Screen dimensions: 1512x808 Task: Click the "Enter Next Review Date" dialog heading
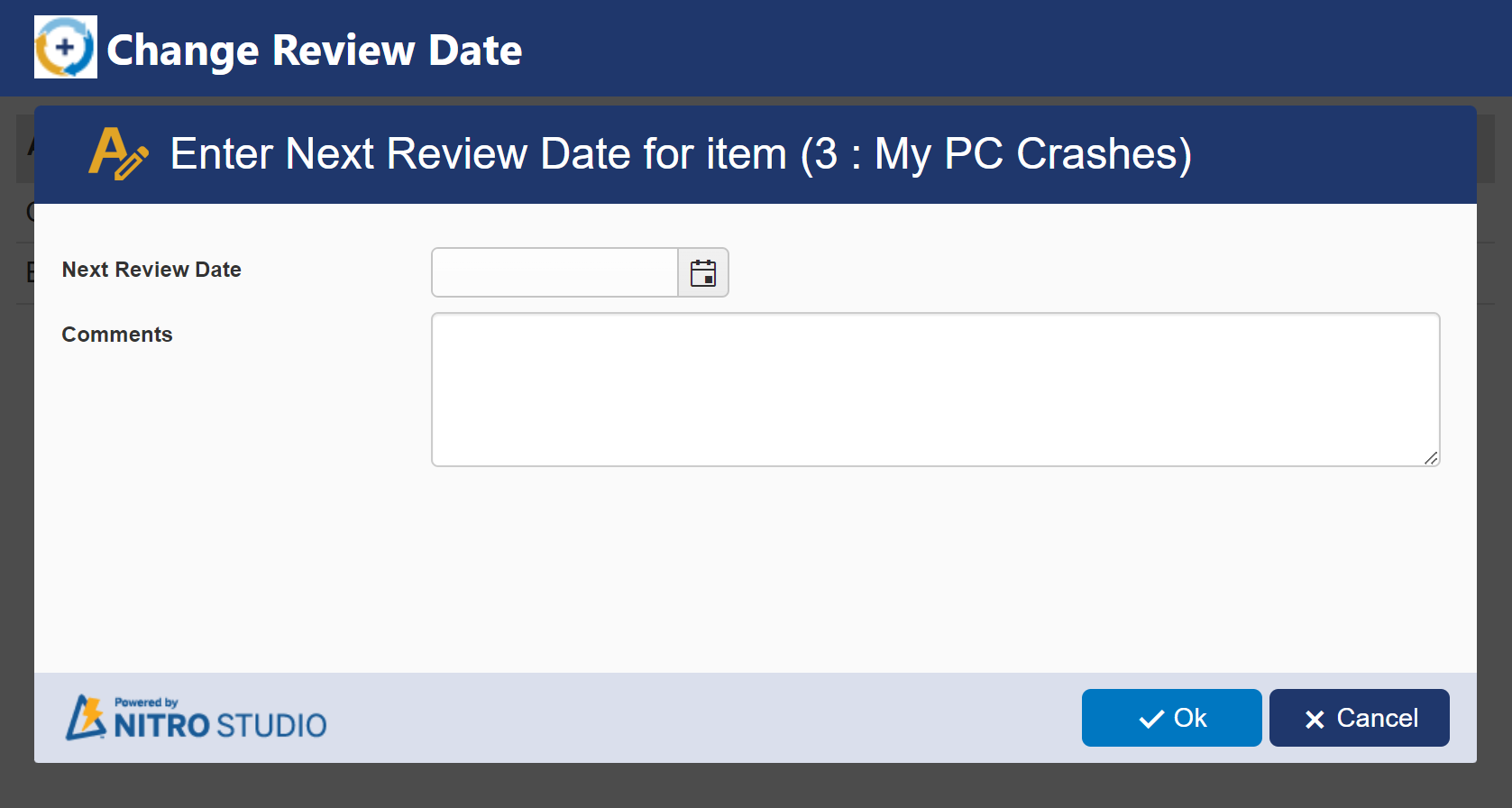pos(681,153)
